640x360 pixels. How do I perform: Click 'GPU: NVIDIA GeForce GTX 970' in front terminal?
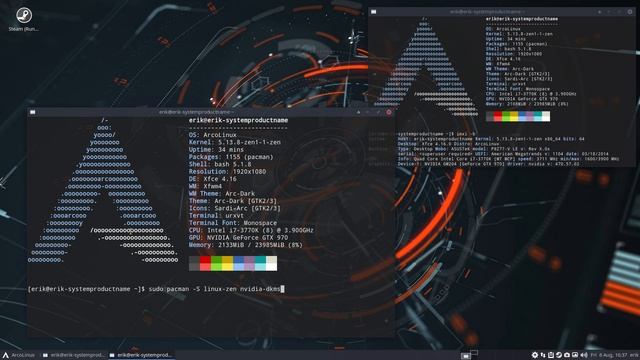(x=238, y=238)
